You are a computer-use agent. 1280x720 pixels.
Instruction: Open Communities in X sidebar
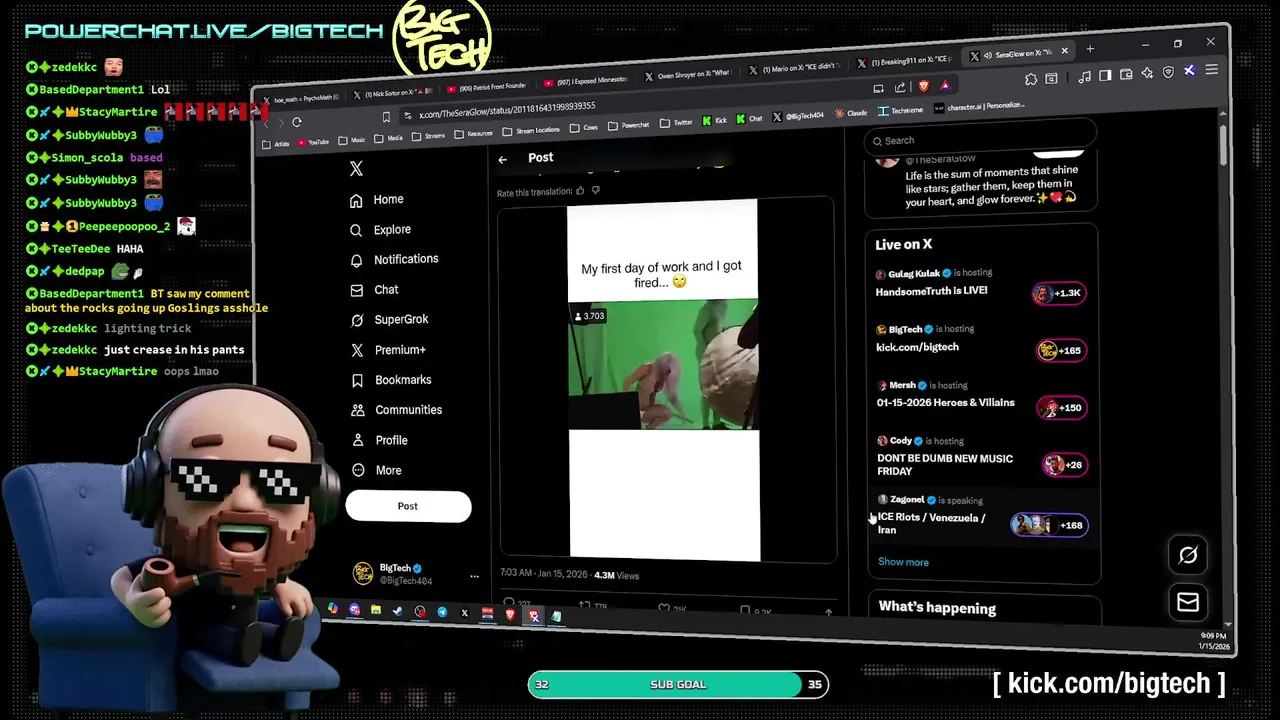(x=396, y=410)
